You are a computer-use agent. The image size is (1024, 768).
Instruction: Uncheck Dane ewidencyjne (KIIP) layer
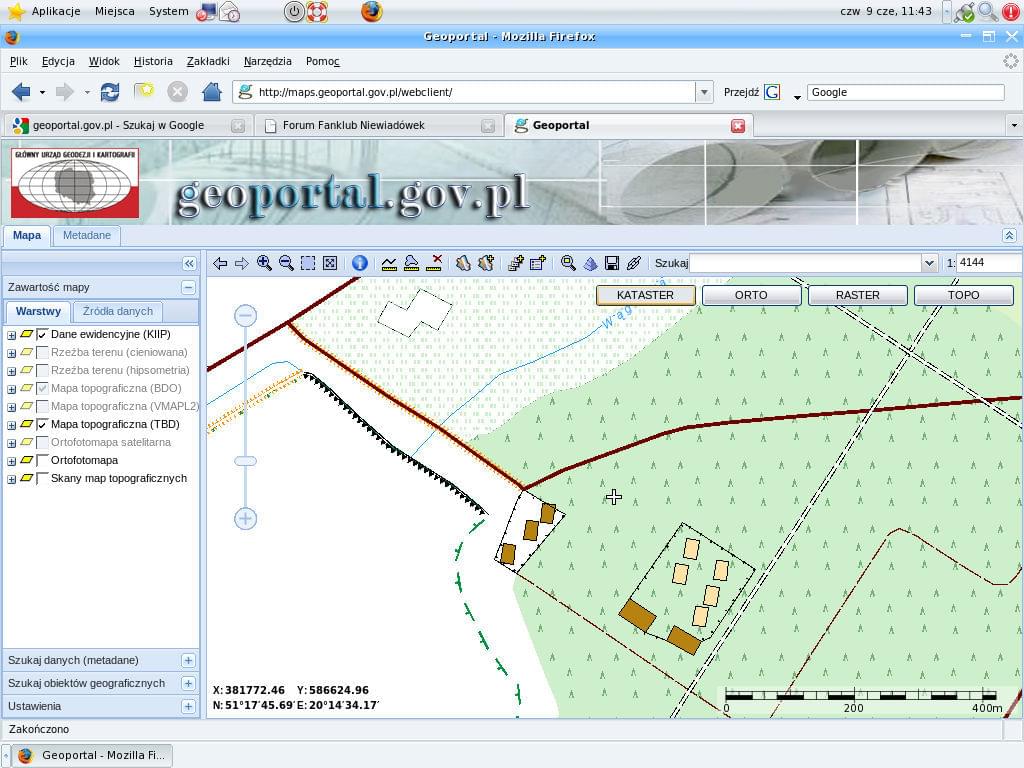(42, 334)
